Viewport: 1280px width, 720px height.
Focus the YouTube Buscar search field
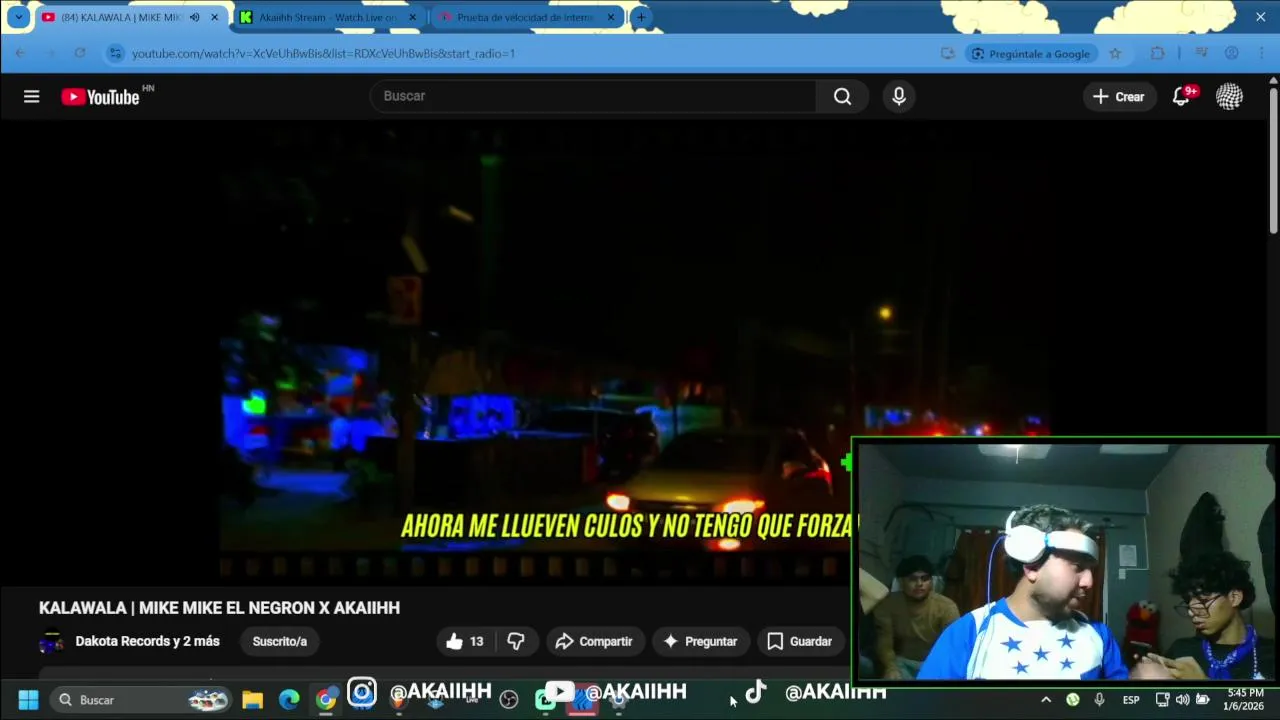[594, 96]
